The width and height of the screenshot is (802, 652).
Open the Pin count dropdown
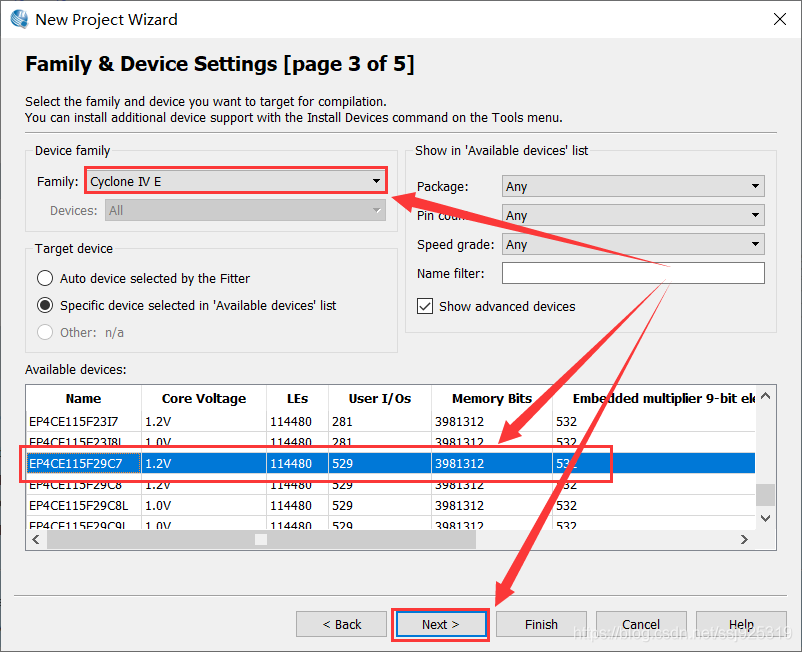pos(633,215)
